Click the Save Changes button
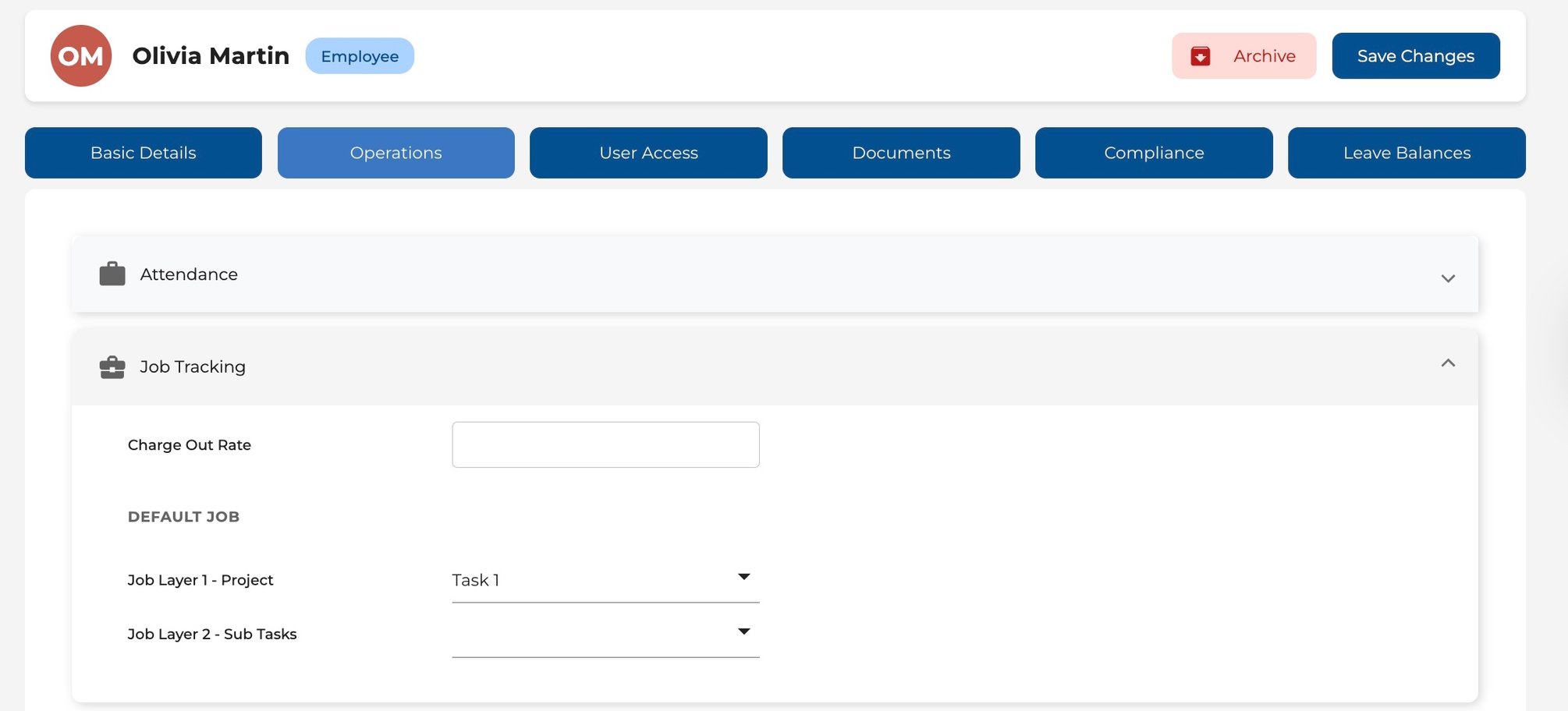 1416,56
